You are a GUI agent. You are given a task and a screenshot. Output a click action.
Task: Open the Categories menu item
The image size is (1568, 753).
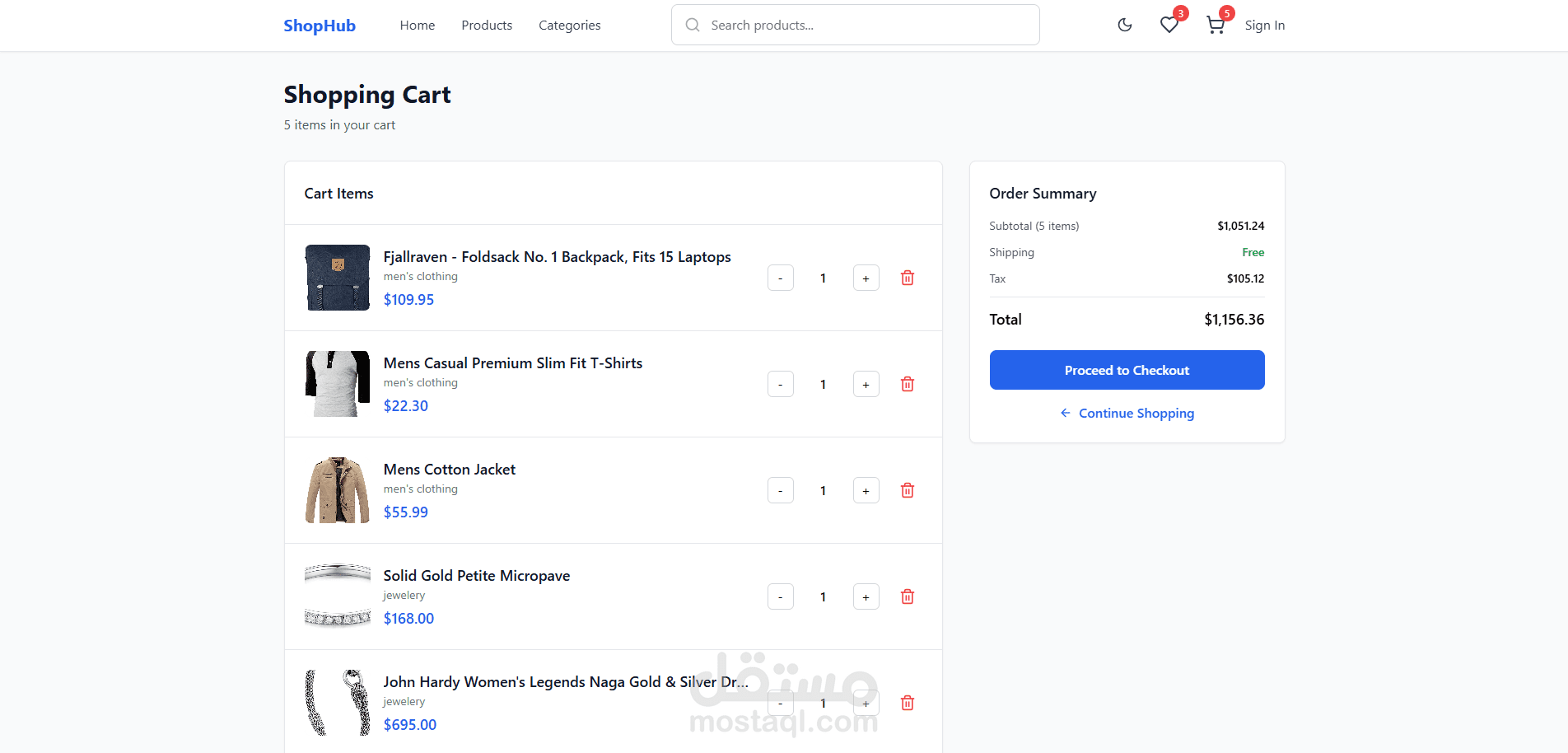point(570,26)
